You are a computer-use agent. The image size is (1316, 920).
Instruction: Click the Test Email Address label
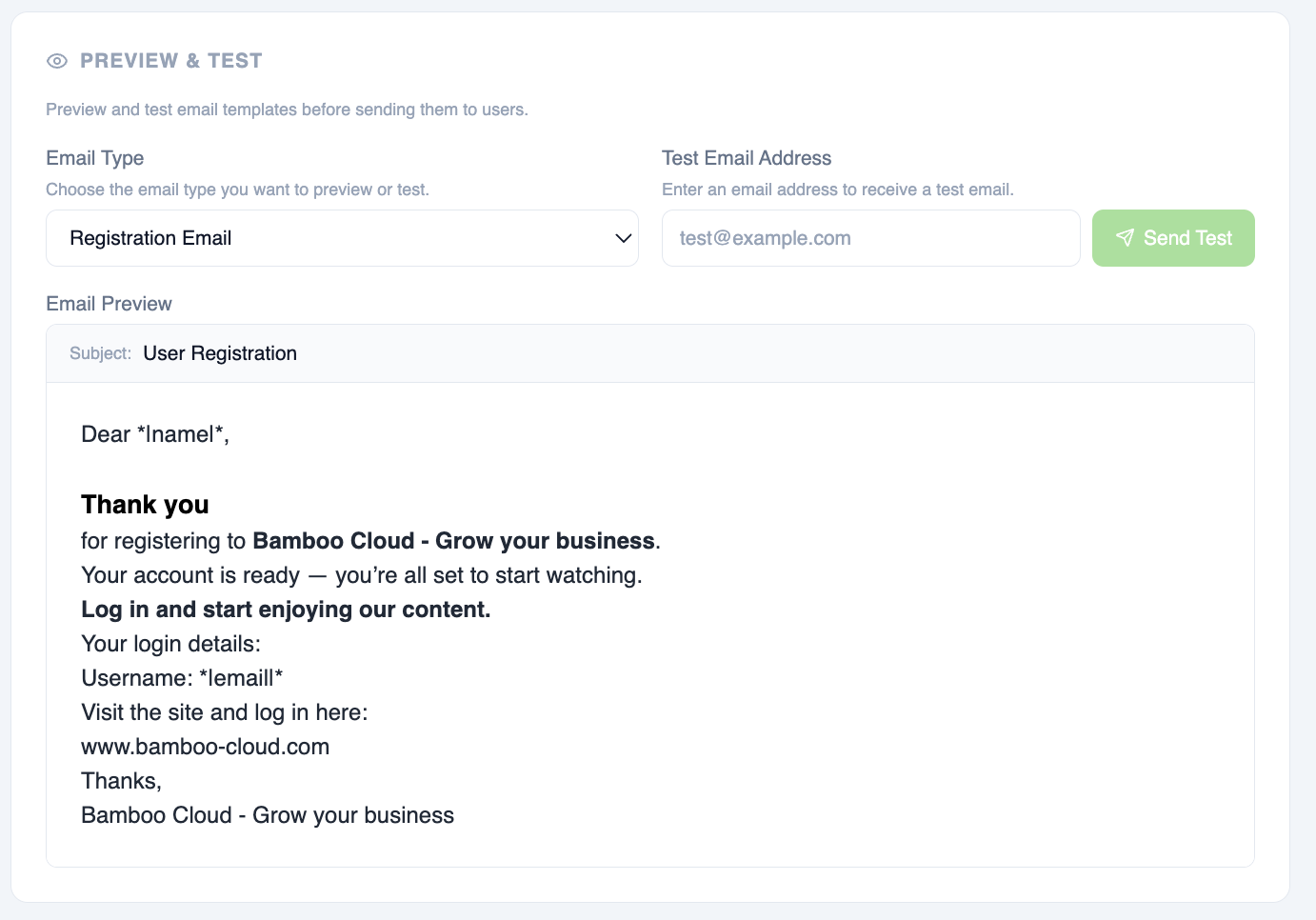coord(747,158)
